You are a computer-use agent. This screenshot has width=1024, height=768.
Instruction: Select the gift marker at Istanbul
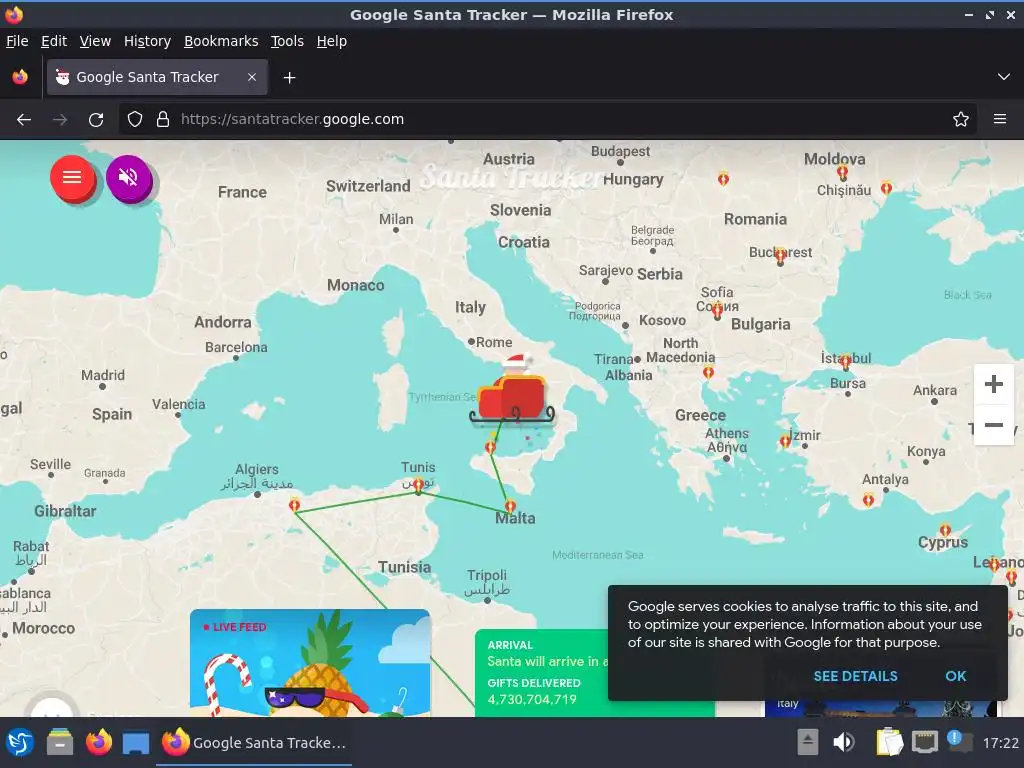[846, 360]
